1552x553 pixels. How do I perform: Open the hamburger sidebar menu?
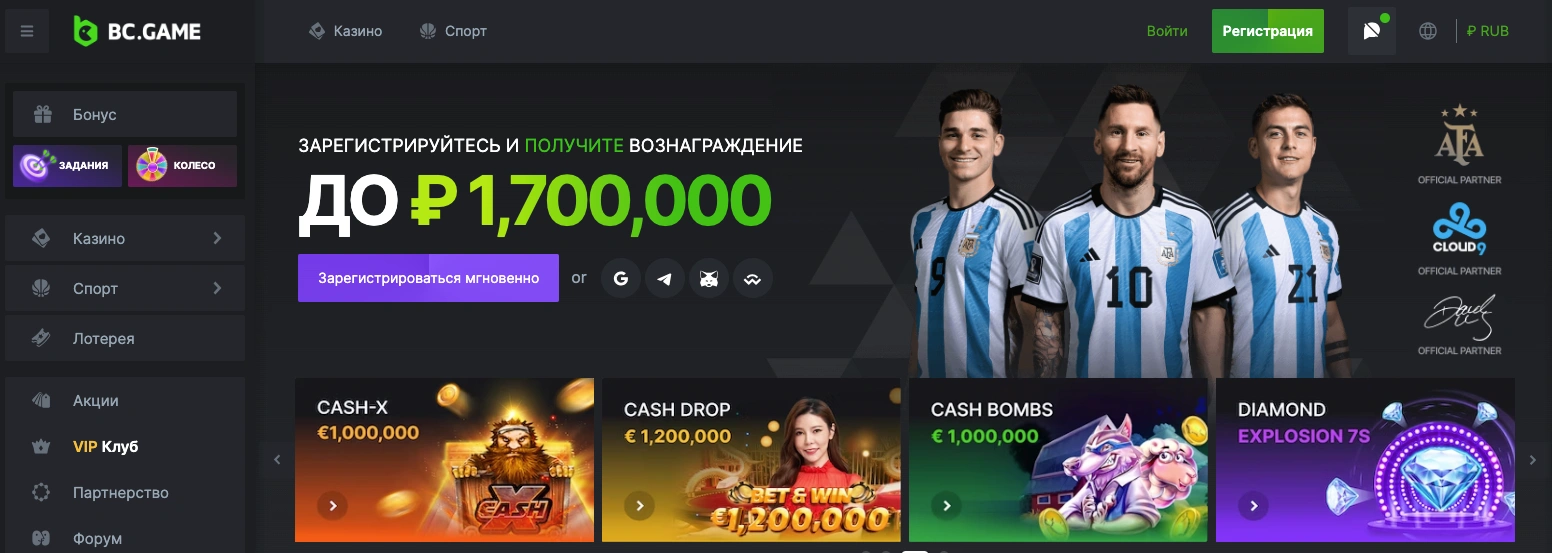point(27,31)
